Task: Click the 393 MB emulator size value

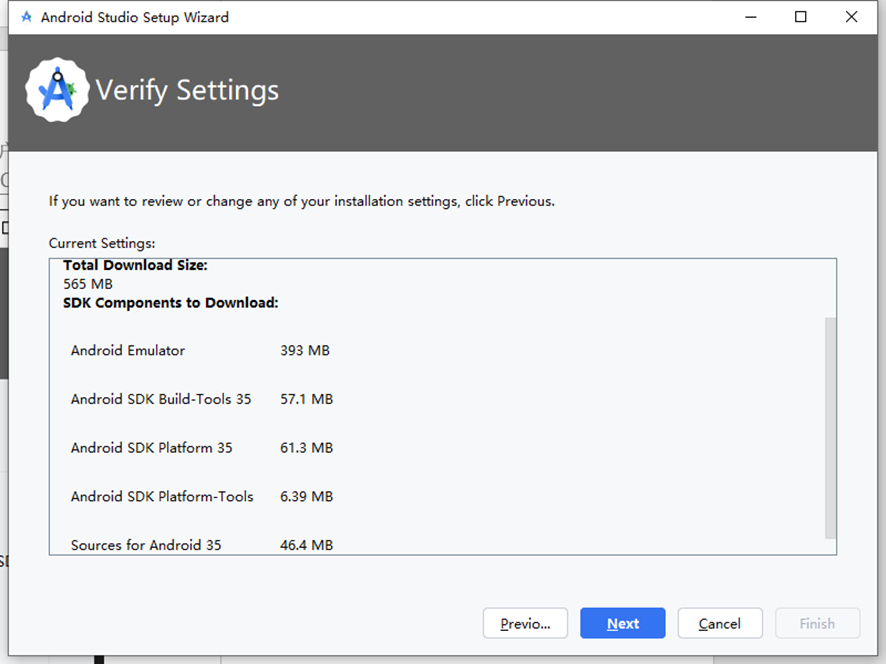Action: click(x=305, y=350)
